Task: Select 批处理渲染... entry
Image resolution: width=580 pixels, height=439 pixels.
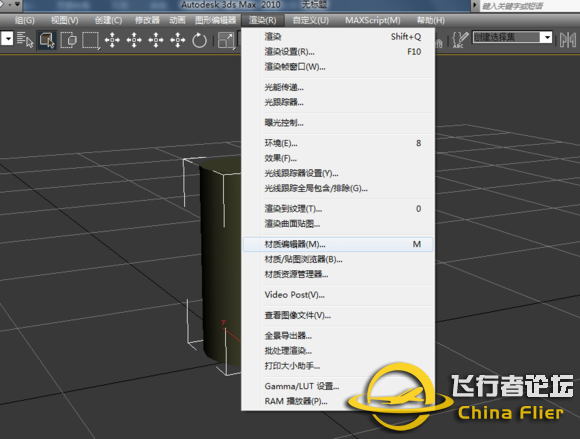Action: click(338, 351)
